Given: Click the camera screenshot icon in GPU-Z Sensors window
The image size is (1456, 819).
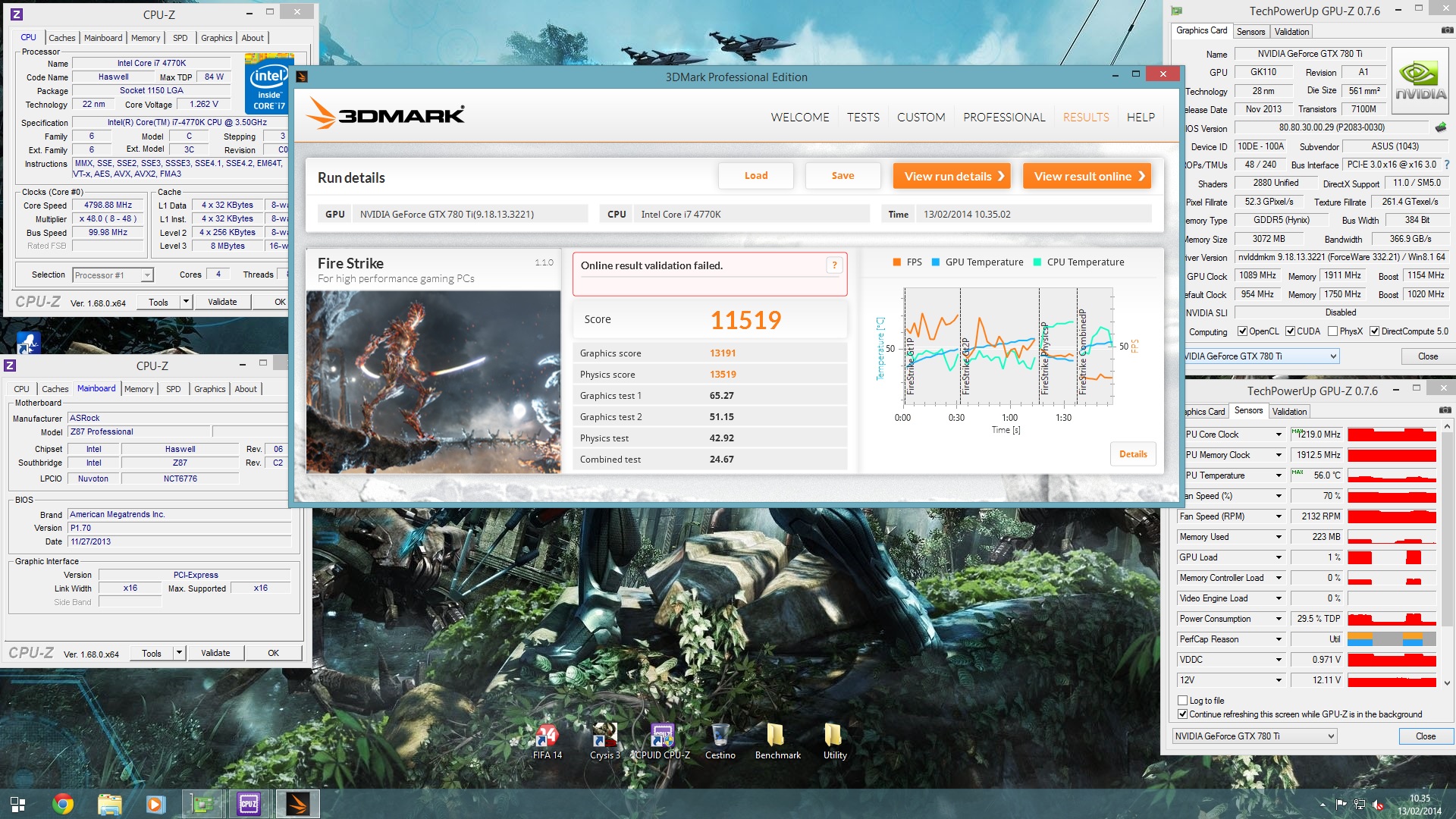Looking at the screenshot, I should point(1445,410).
